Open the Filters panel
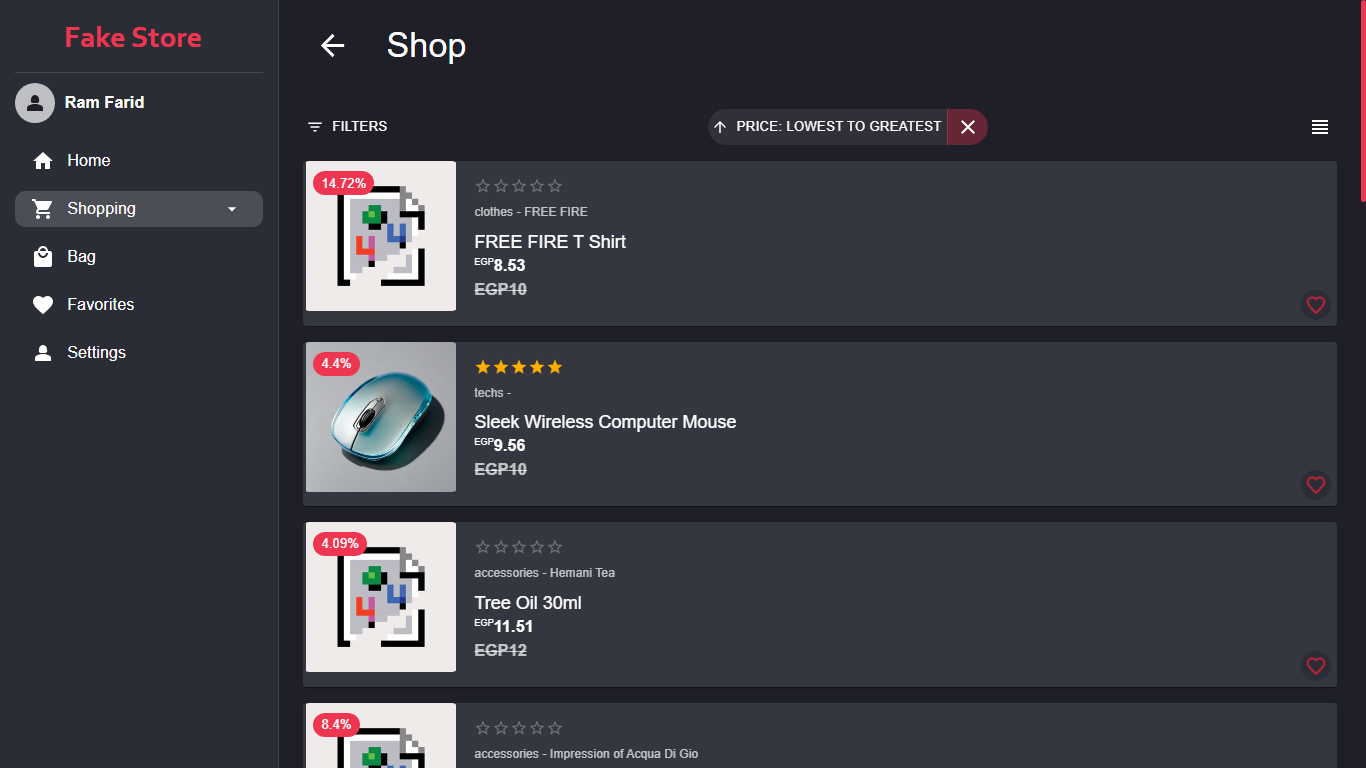Screen dimensions: 1366x768 (347, 127)
